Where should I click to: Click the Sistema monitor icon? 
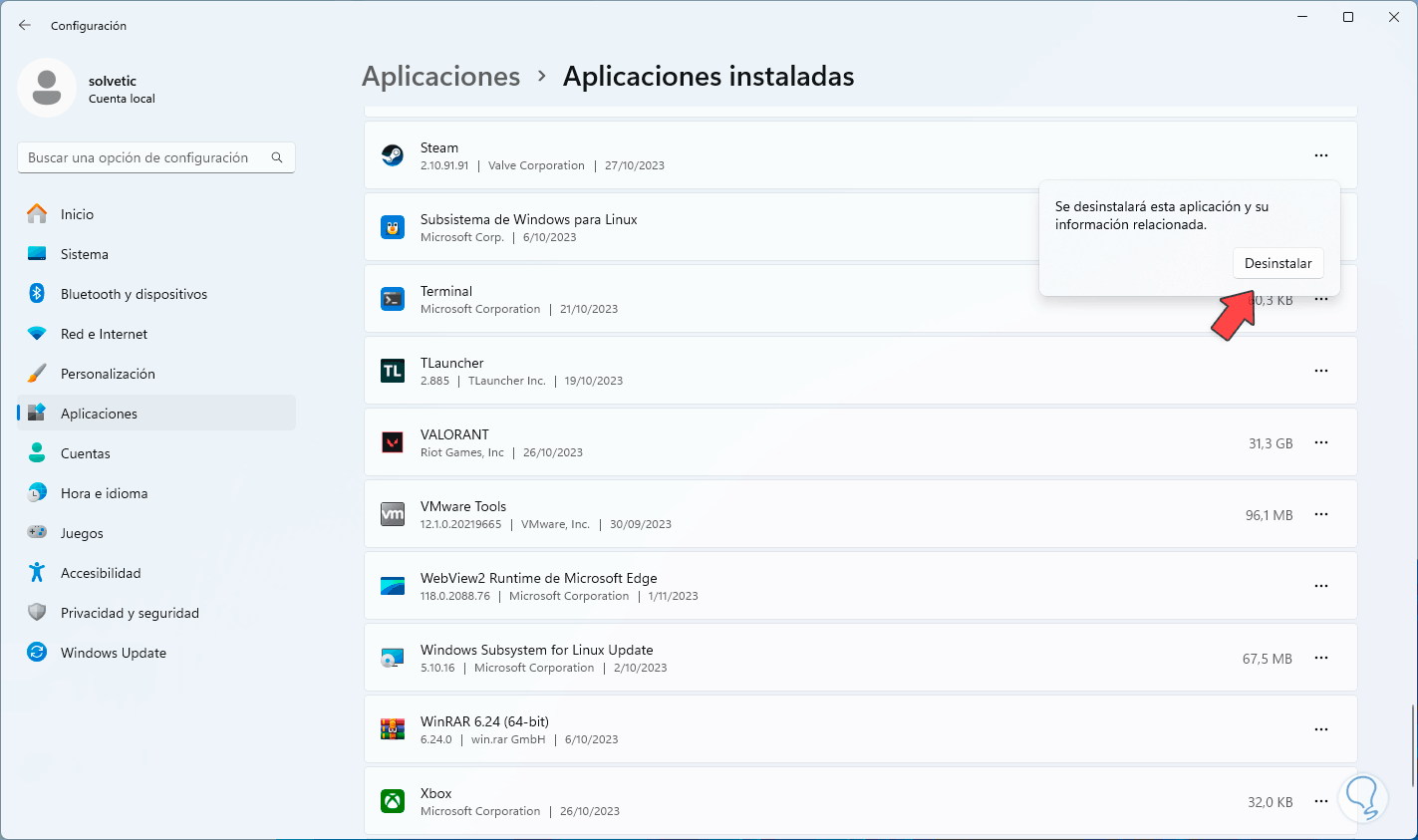tap(37, 254)
